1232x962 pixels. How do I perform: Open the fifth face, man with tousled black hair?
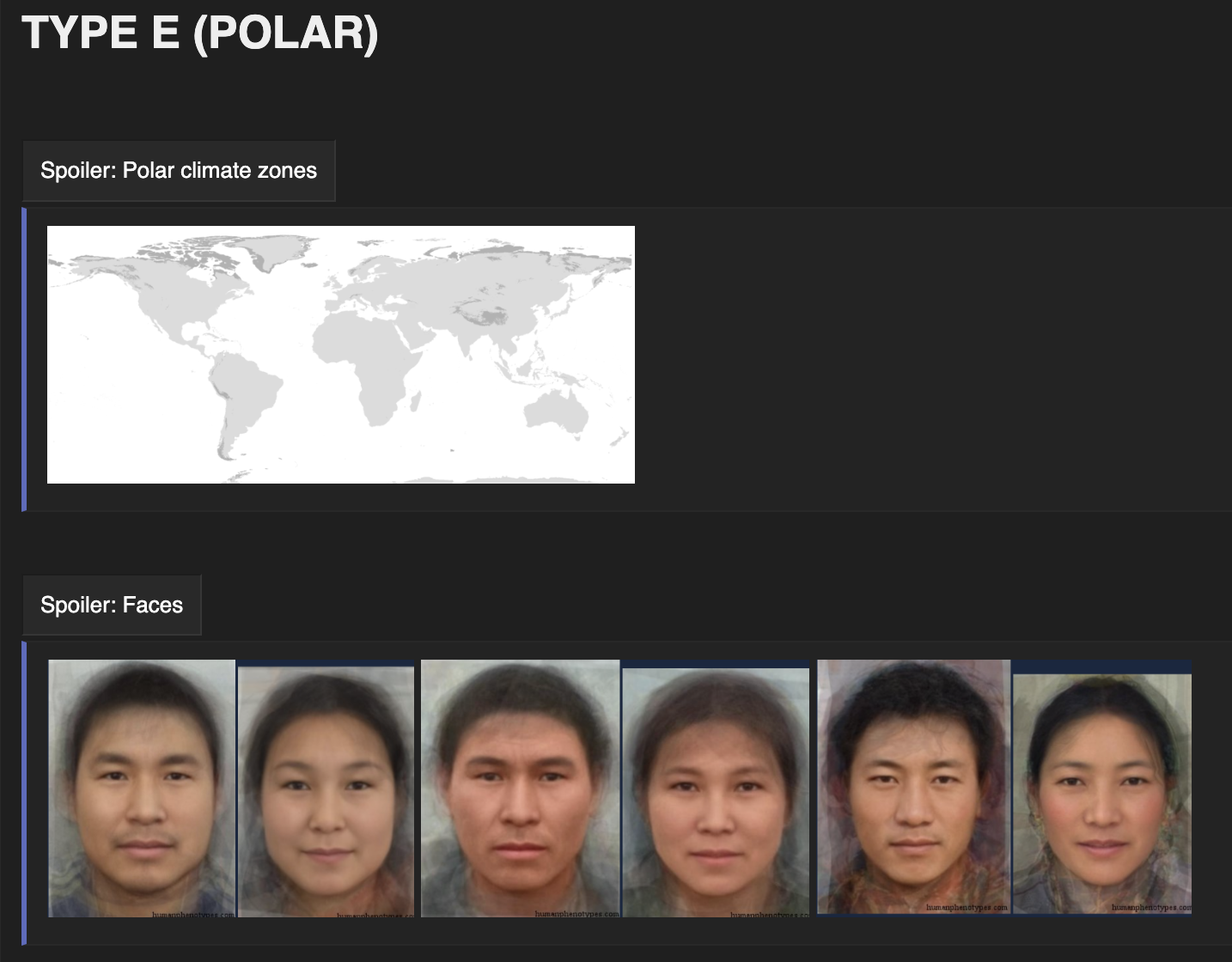(914, 787)
